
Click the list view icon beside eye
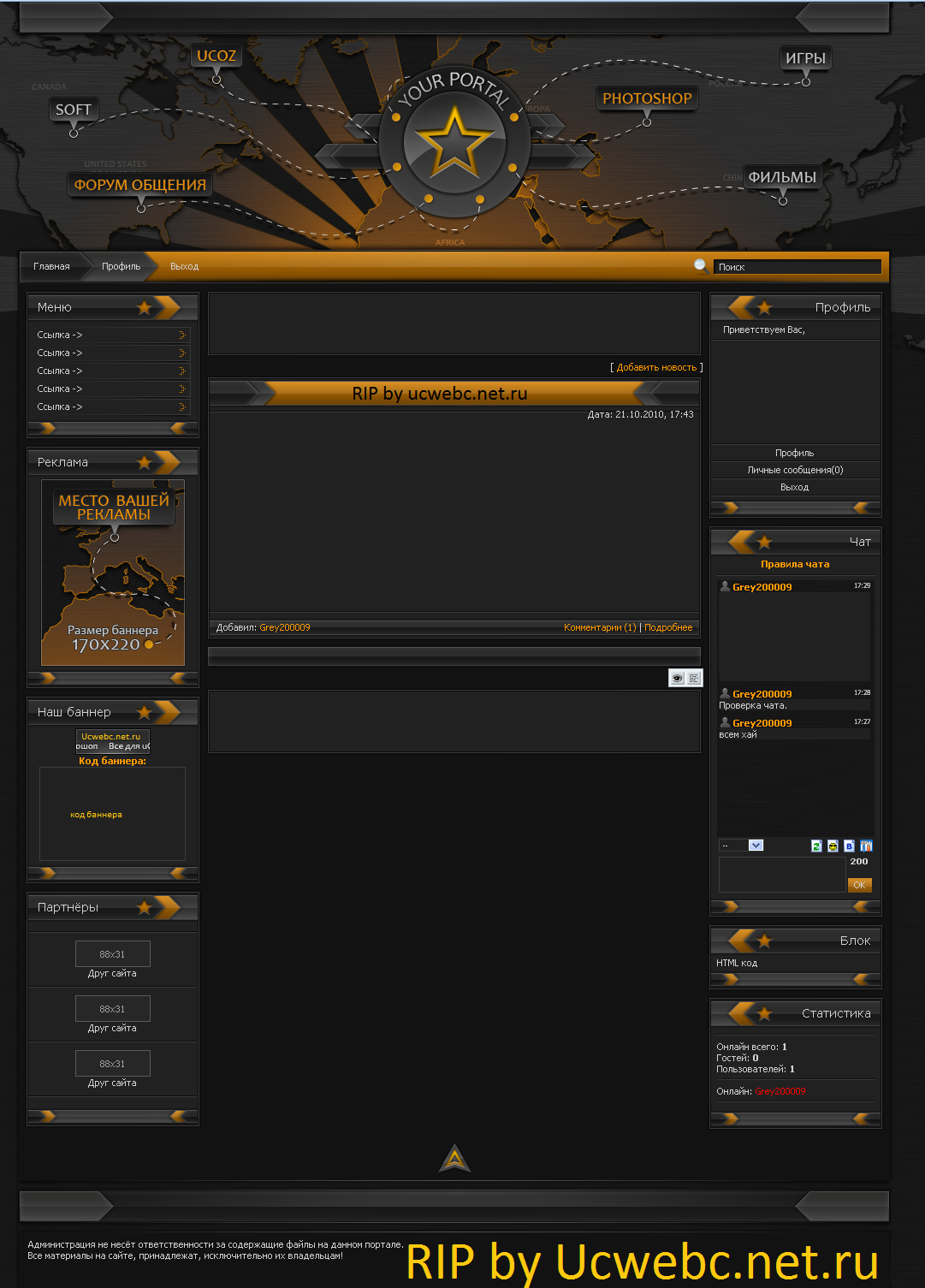coord(694,678)
